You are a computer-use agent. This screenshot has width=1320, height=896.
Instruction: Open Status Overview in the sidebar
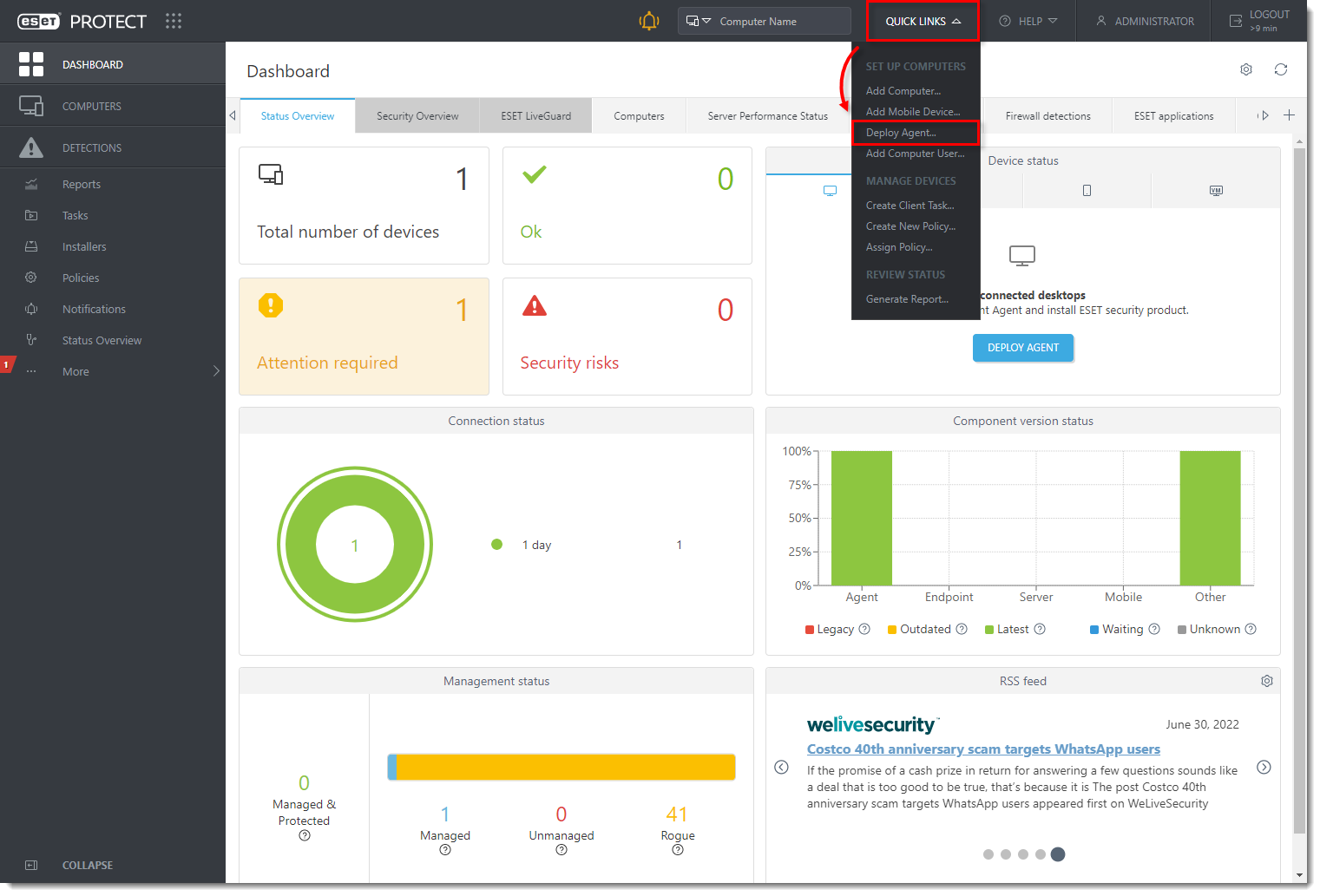(x=102, y=340)
